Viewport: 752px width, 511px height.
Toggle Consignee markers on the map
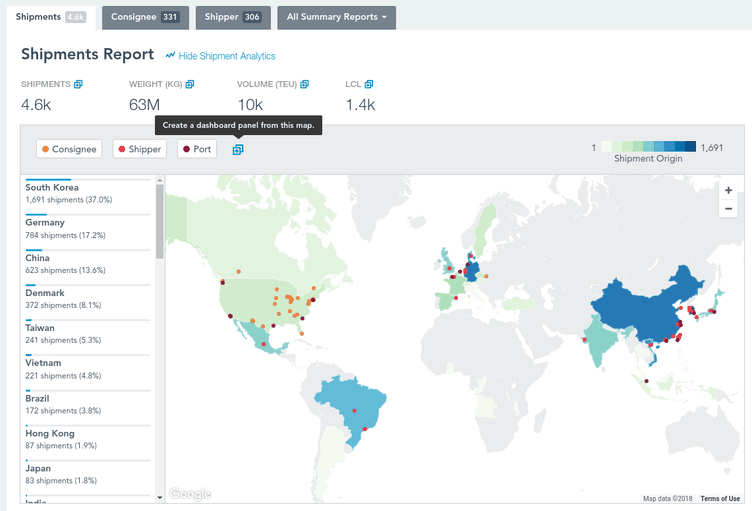(69, 149)
